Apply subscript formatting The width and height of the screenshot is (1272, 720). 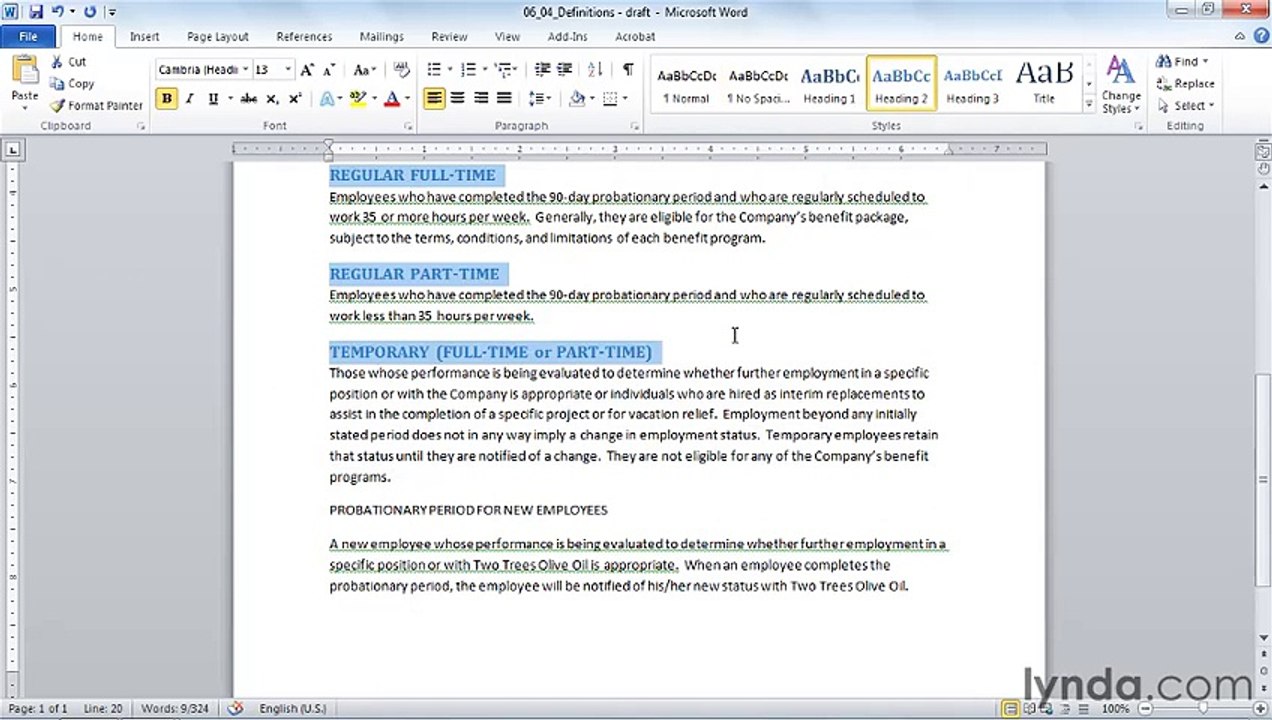click(272, 99)
